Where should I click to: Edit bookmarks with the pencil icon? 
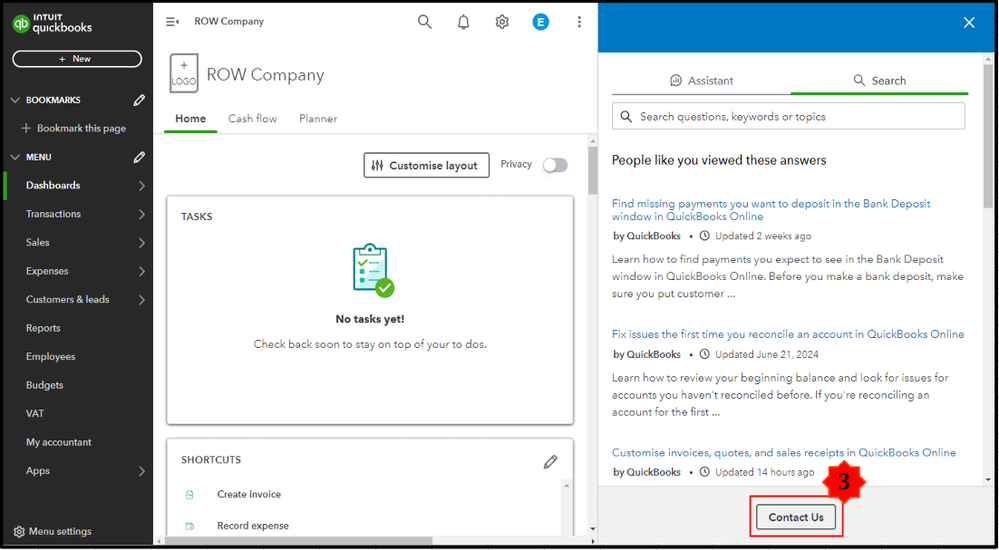pos(139,100)
